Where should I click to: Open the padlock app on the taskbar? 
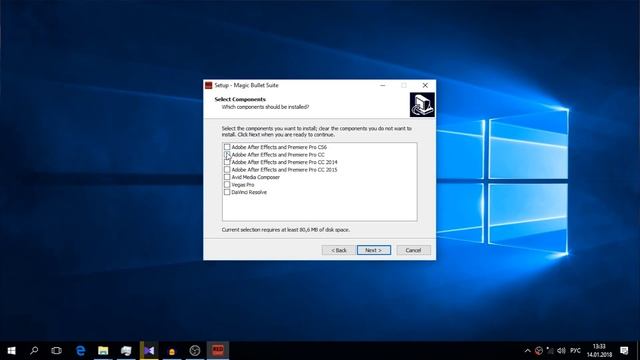[x=172, y=351]
